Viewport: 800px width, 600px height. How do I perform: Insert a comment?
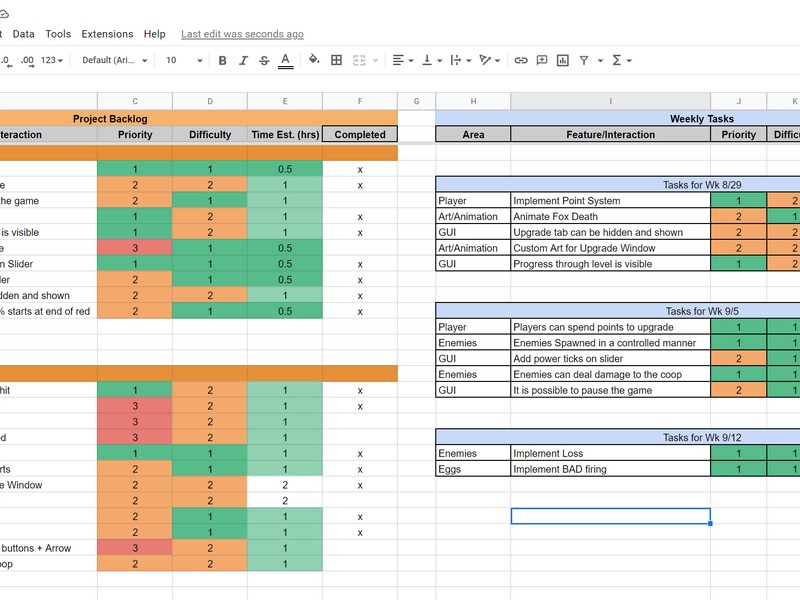pos(542,60)
